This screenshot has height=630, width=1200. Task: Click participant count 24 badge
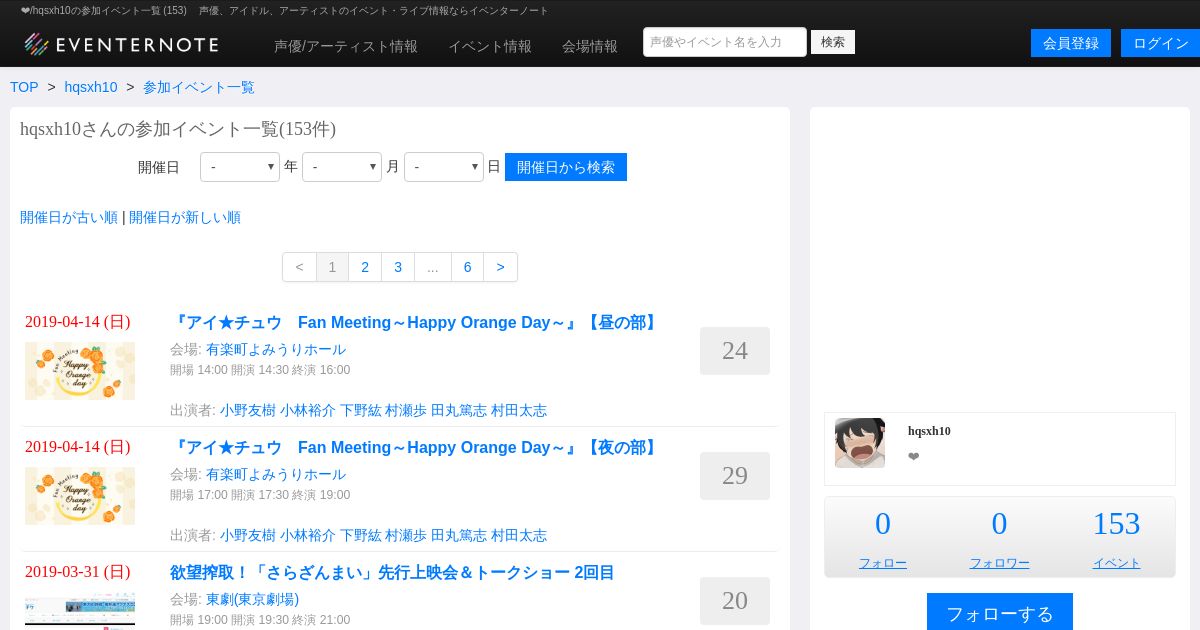click(x=735, y=351)
